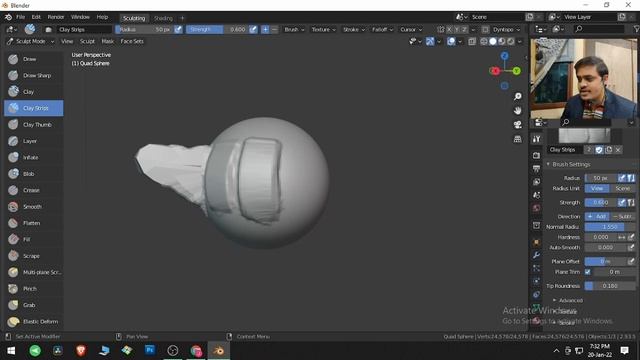Screen dimensions: 640x360
Task: Click Direction Add button in Brush Settings
Action: coord(597,216)
